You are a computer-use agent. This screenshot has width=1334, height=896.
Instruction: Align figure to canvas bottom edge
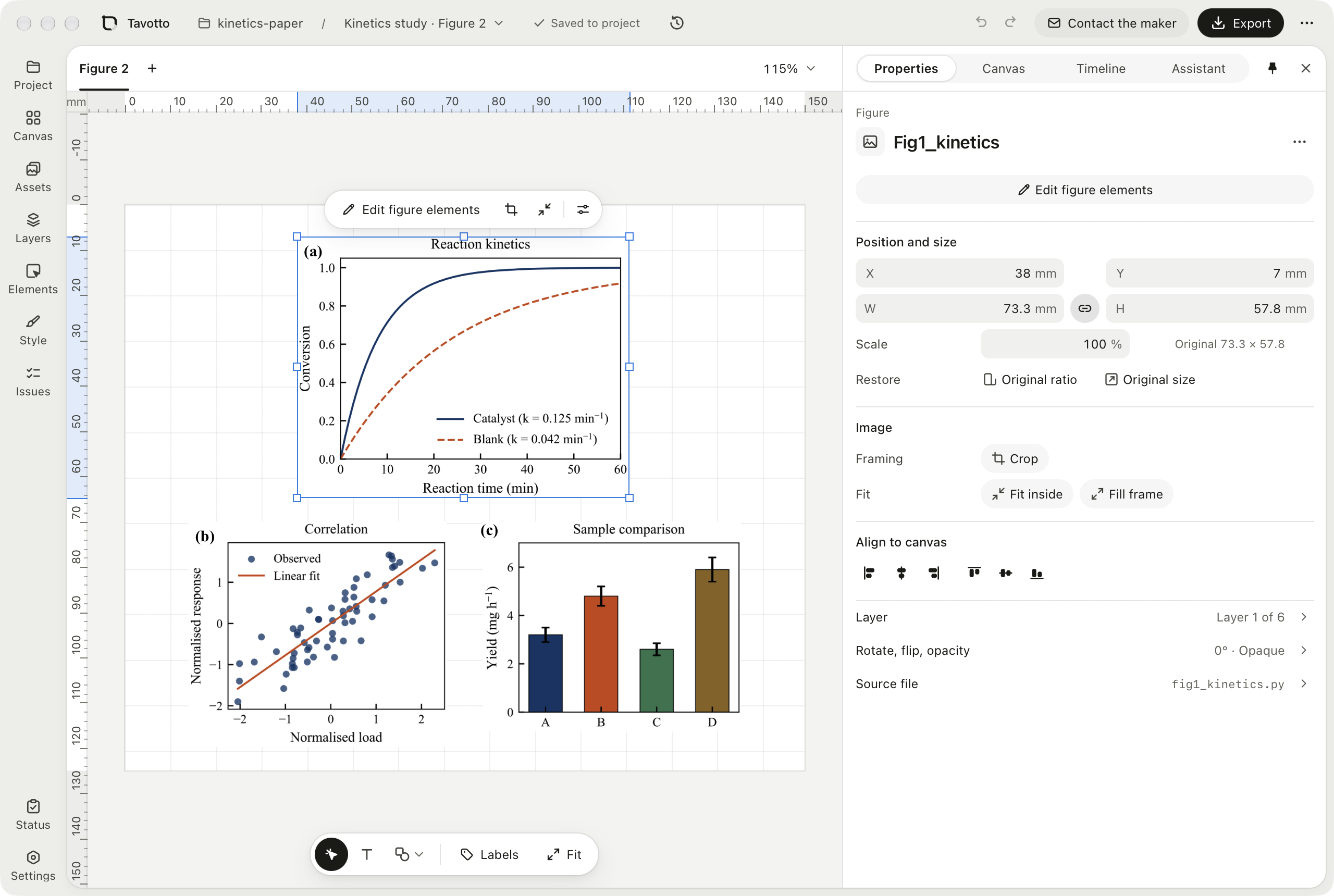click(x=1037, y=573)
